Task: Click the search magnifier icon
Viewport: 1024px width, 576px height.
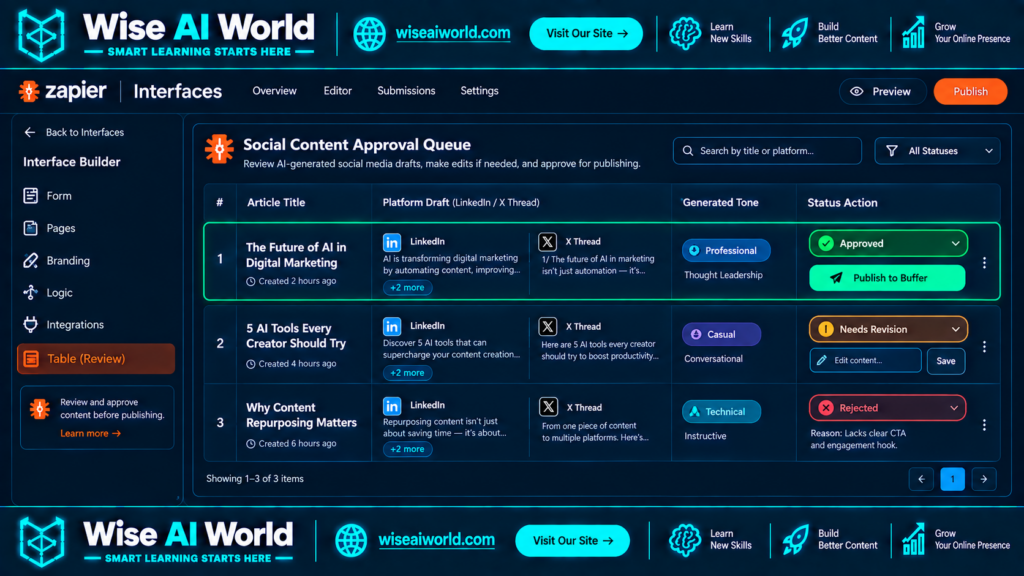Action: (688, 151)
